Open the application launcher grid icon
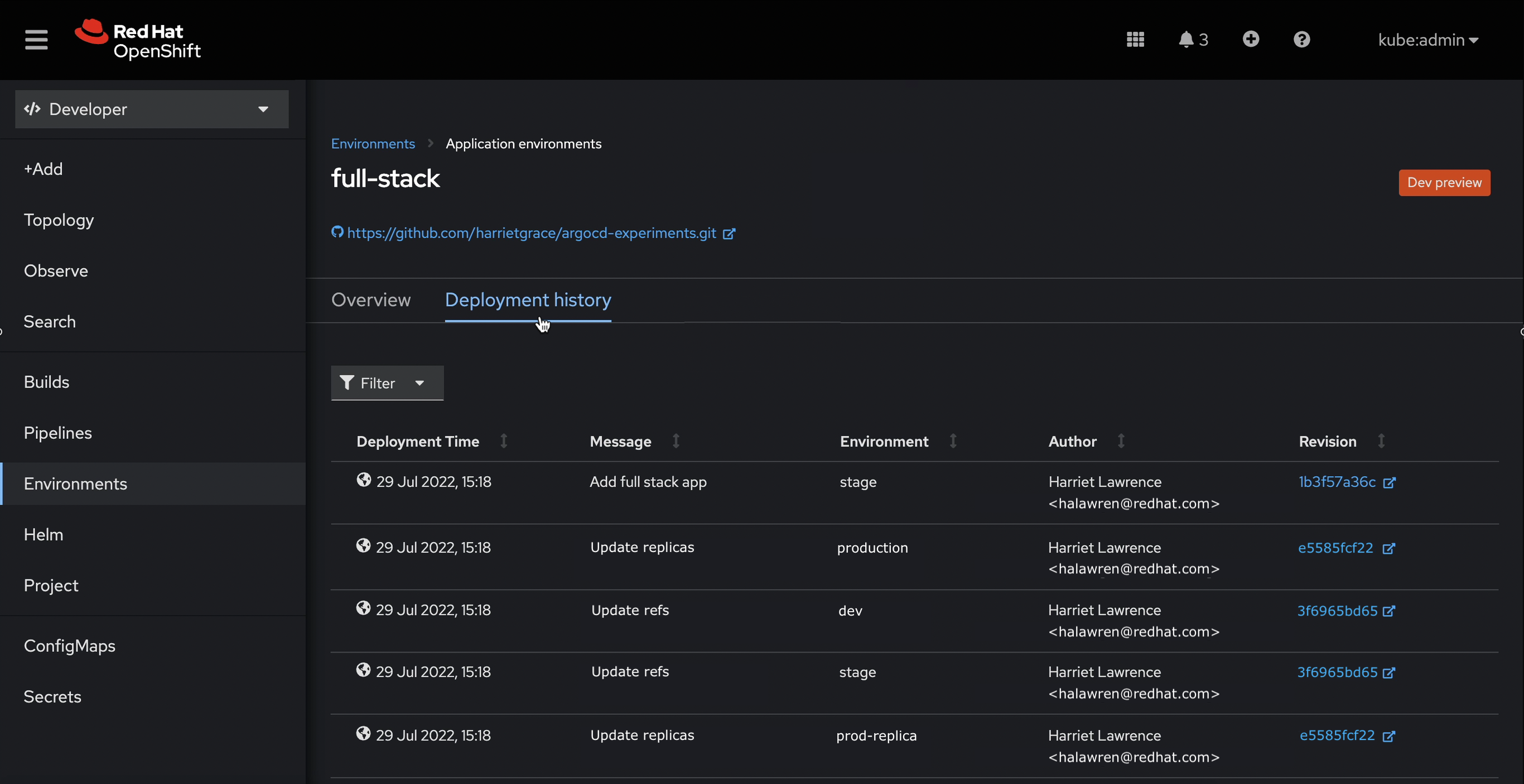The height and width of the screenshot is (784, 1524). (x=1135, y=39)
